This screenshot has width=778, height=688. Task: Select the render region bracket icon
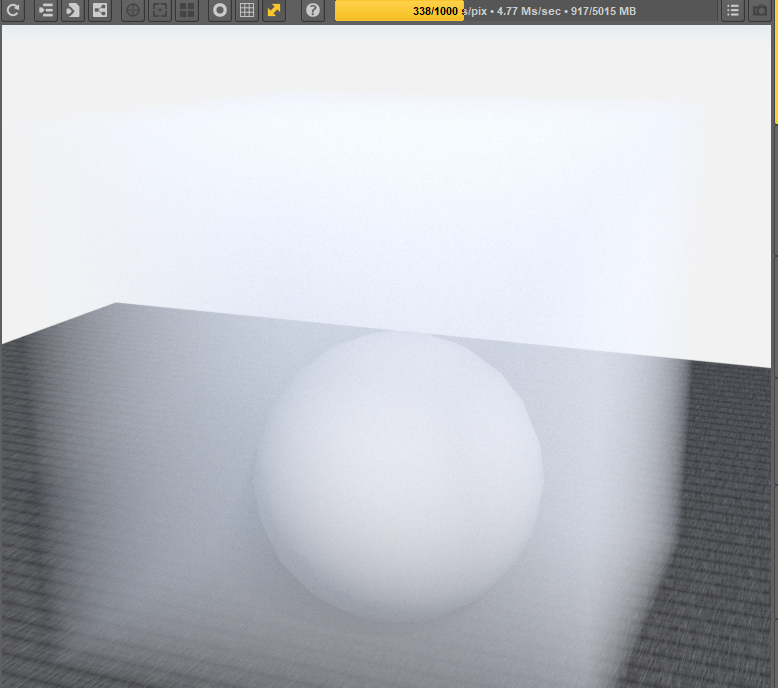click(160, 10)
